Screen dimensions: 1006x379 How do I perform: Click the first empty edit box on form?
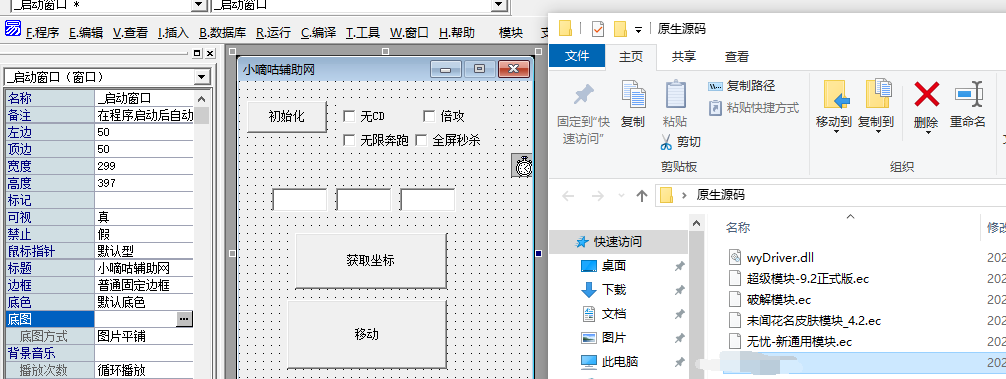[x=300, y=199]
